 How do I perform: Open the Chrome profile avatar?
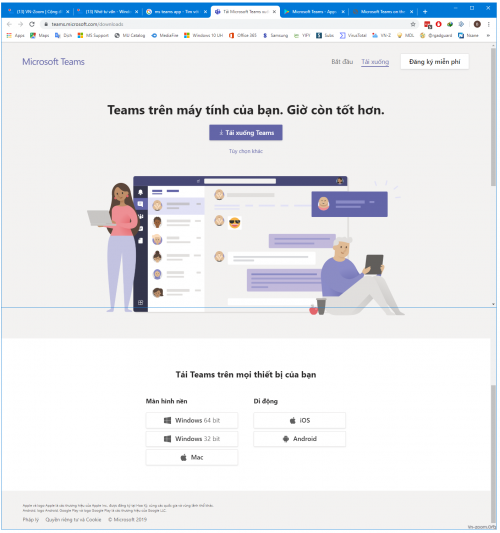coord(477,24)
